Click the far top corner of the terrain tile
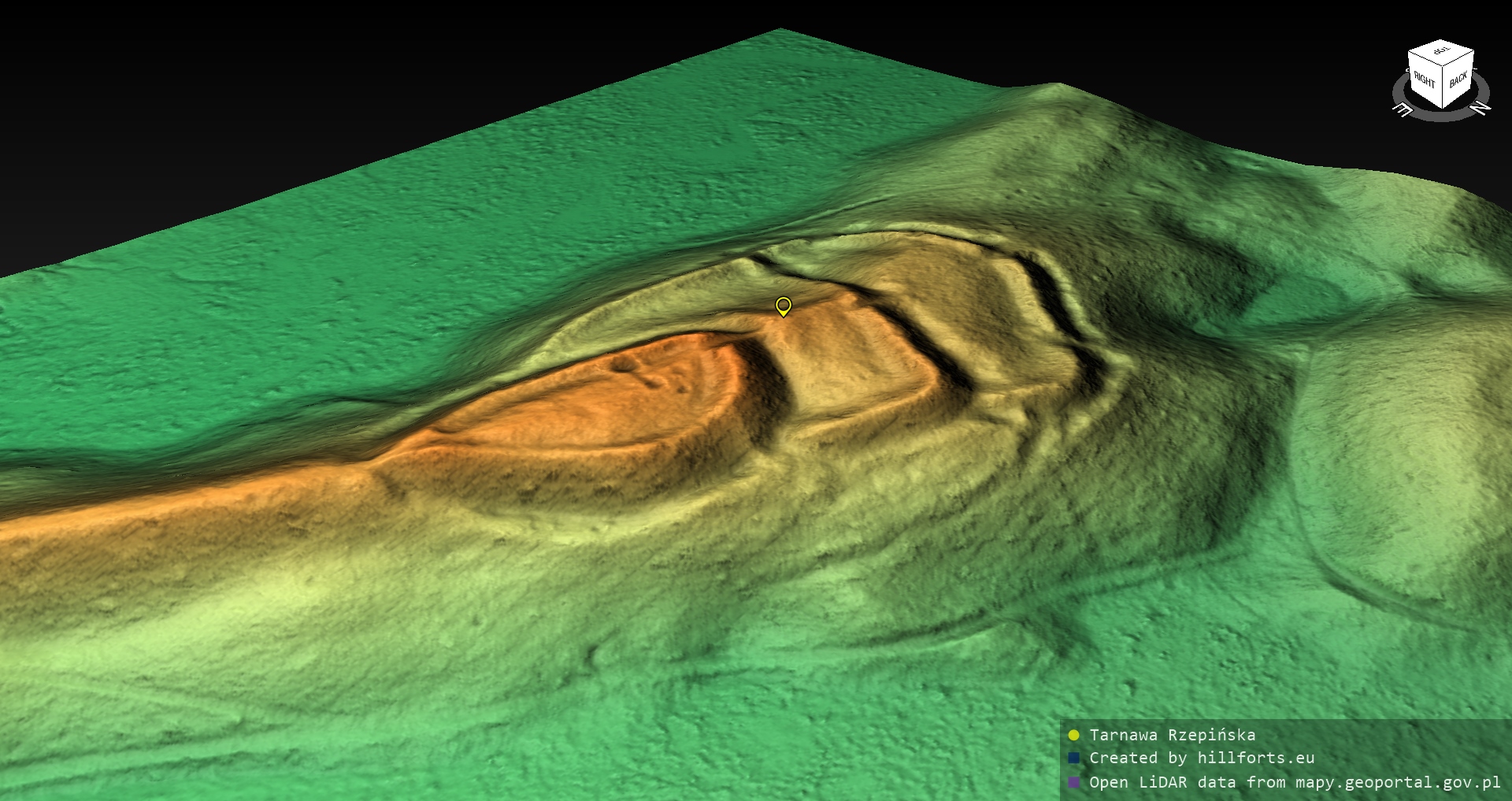Viewport: 1512px width, 801px height. [x=780, y=33]
